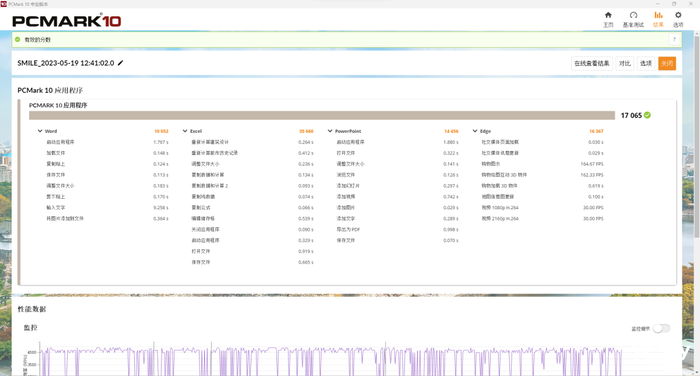Click the scrollbar up arrow

[x=696, y=33]
